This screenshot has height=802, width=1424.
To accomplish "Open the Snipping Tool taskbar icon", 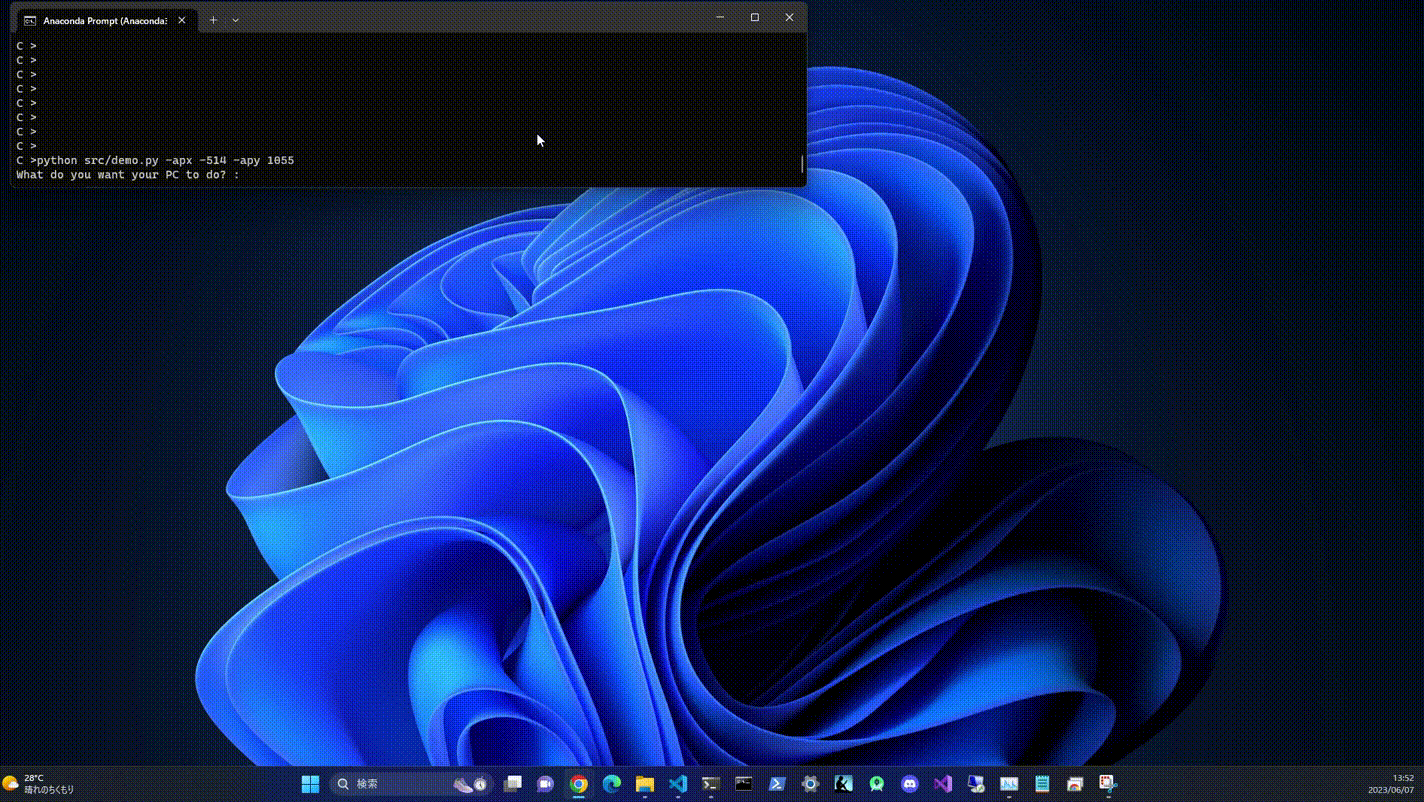I will point(1108,784).
